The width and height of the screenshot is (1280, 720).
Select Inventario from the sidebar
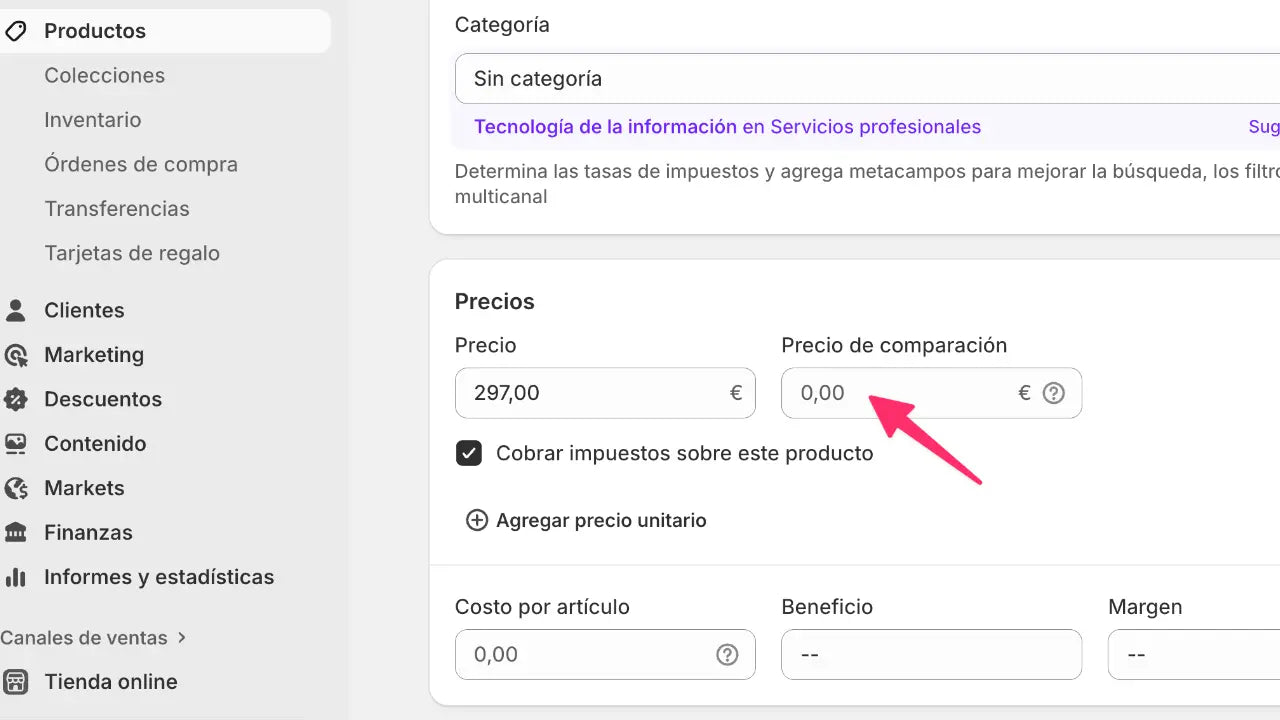(92, 120)
